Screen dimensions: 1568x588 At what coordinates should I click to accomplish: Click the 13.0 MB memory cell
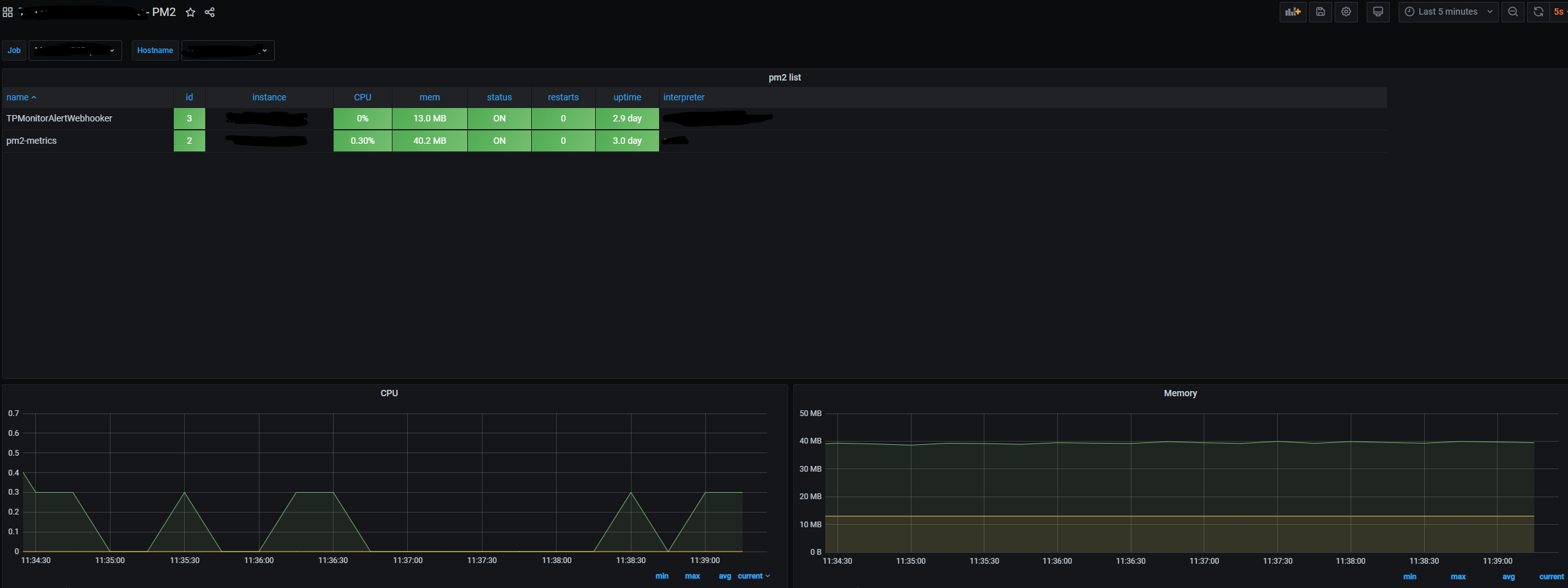[430, 118]
